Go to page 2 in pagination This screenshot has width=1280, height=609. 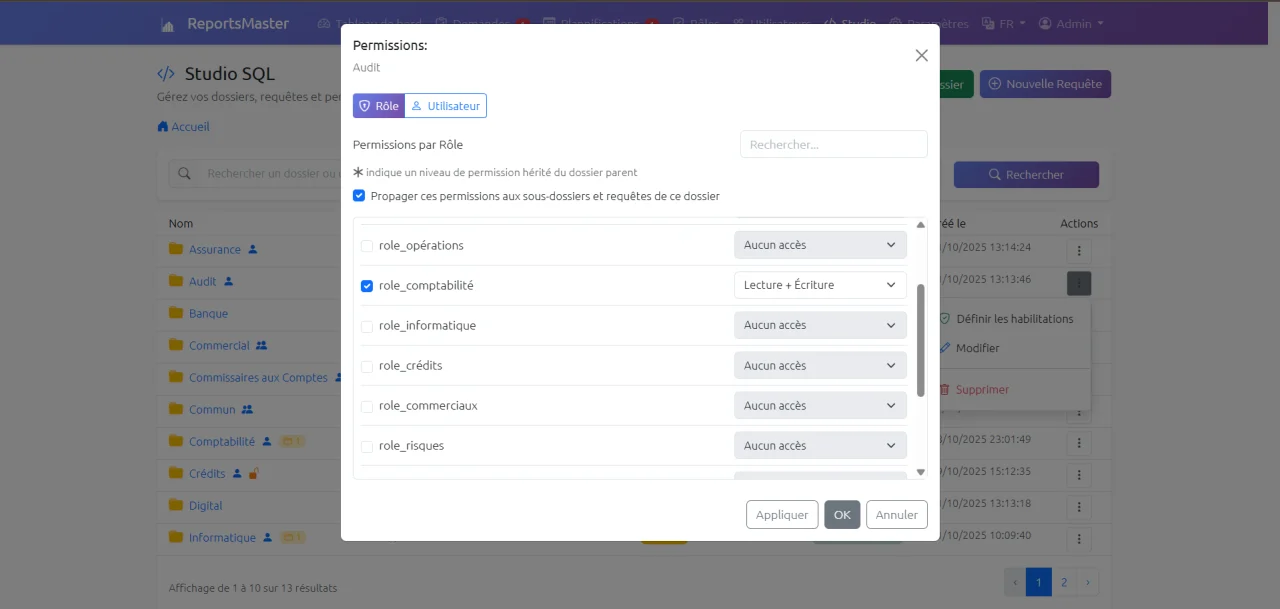coord(1064,582)
